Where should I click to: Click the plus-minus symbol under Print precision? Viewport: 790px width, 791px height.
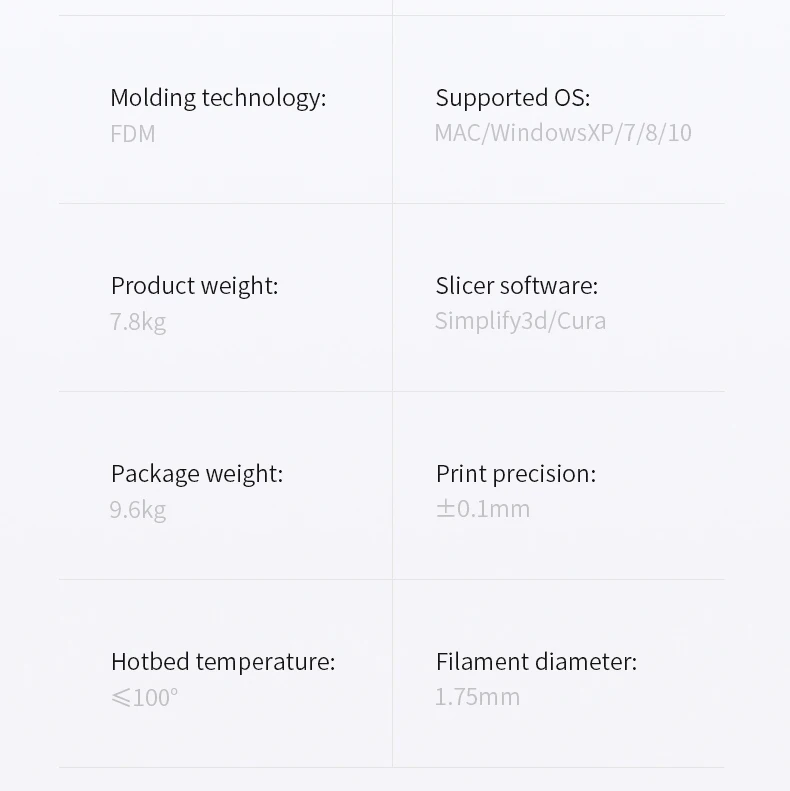click(x=445, y=509)
